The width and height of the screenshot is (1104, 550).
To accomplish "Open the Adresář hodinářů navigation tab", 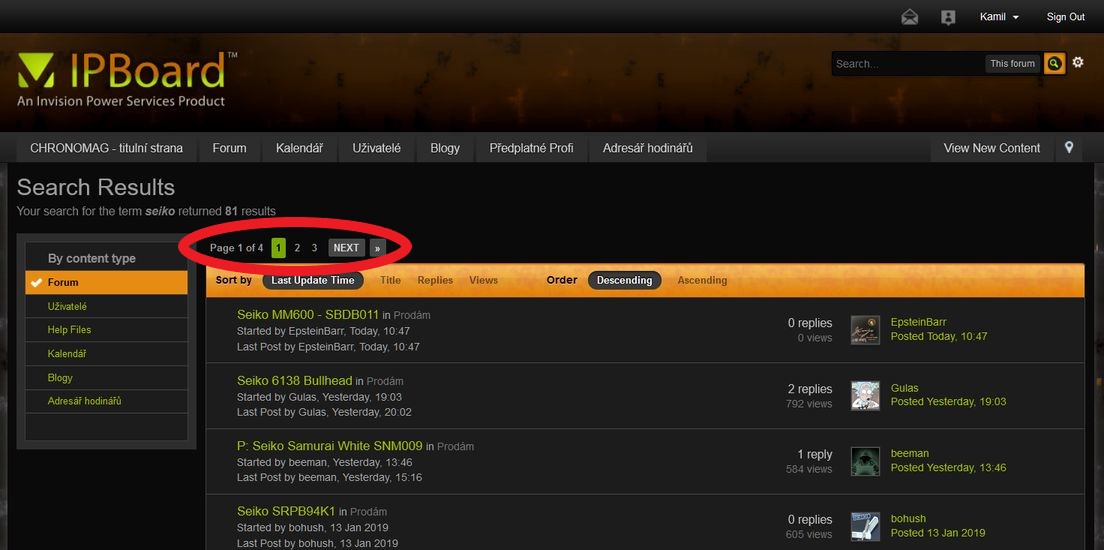I will coord(648,148).
